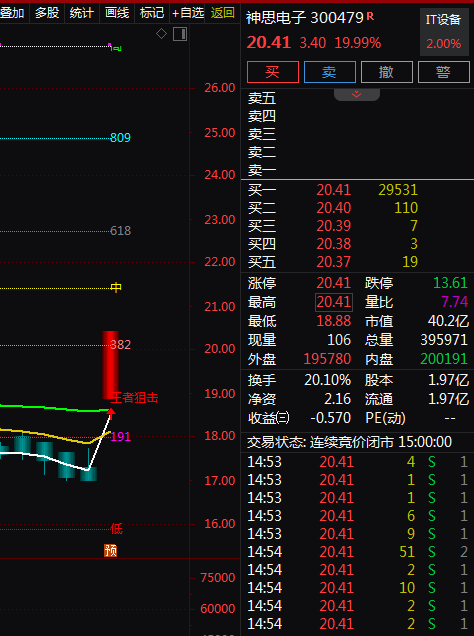Screen dimensions: 474x636
Task: Click the 中 middle level label
Action: point(116,288)
